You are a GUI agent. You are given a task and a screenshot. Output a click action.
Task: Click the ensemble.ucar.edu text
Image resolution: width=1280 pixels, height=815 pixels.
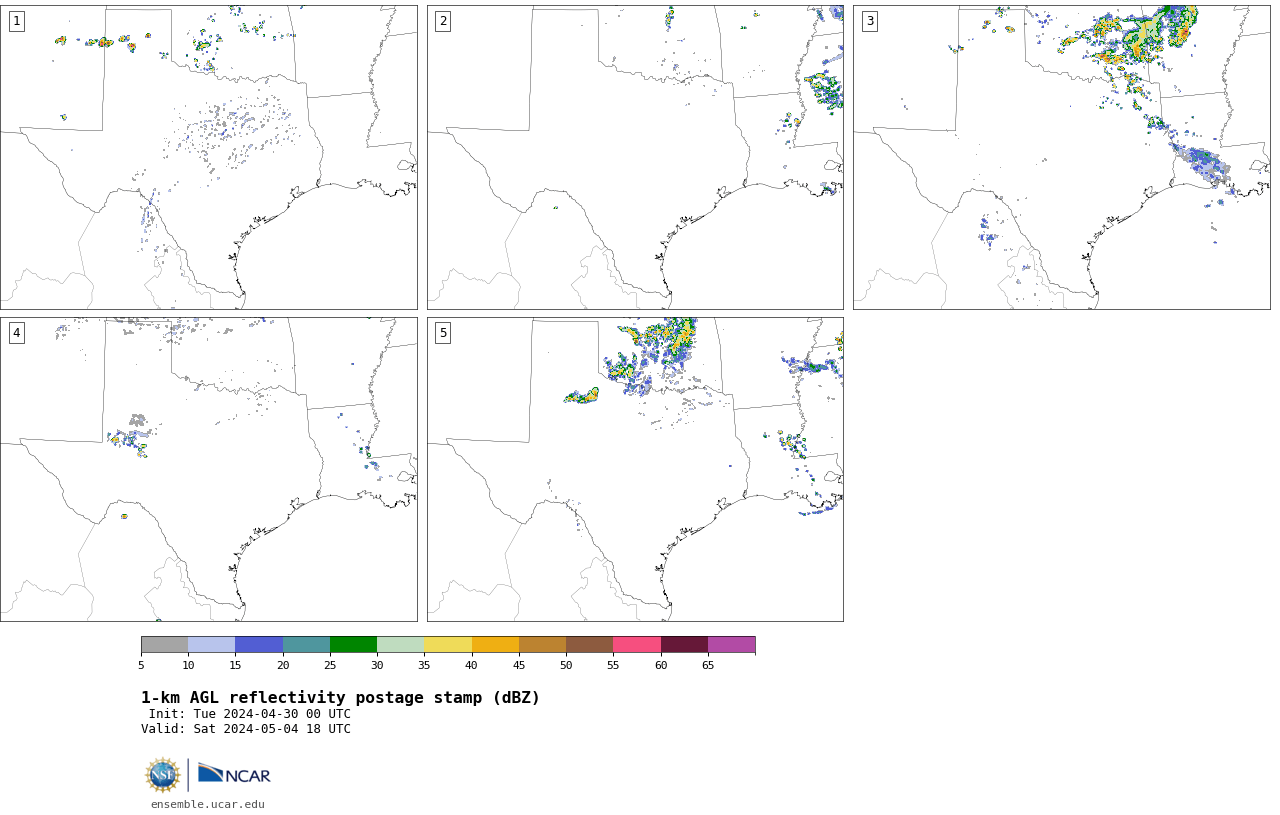208,804
